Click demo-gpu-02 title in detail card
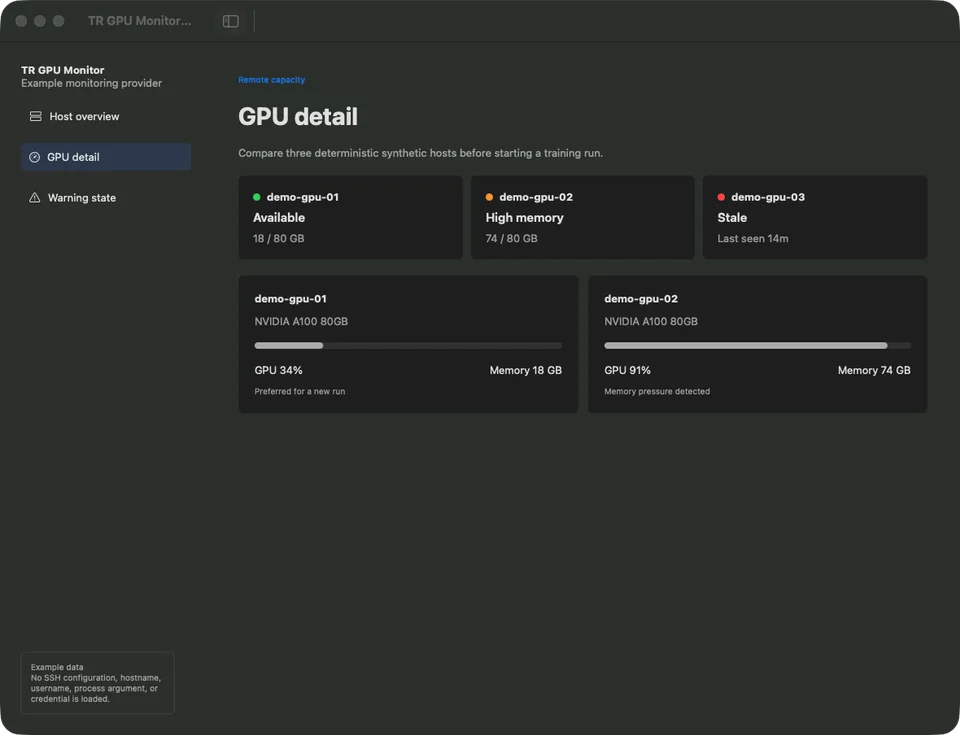The height and width of the screenshot is (735, 960). pos(641,299)
